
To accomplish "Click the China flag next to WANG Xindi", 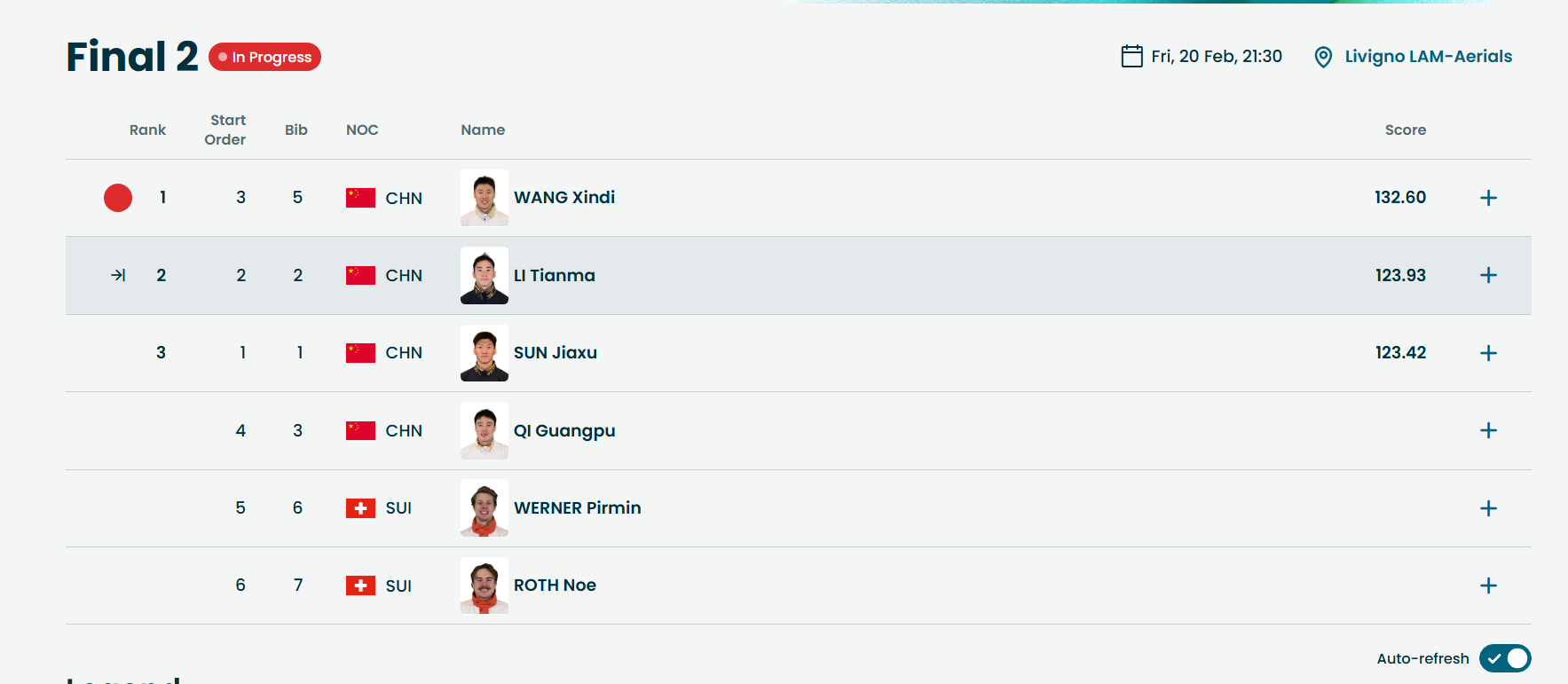I will (360, 198).
